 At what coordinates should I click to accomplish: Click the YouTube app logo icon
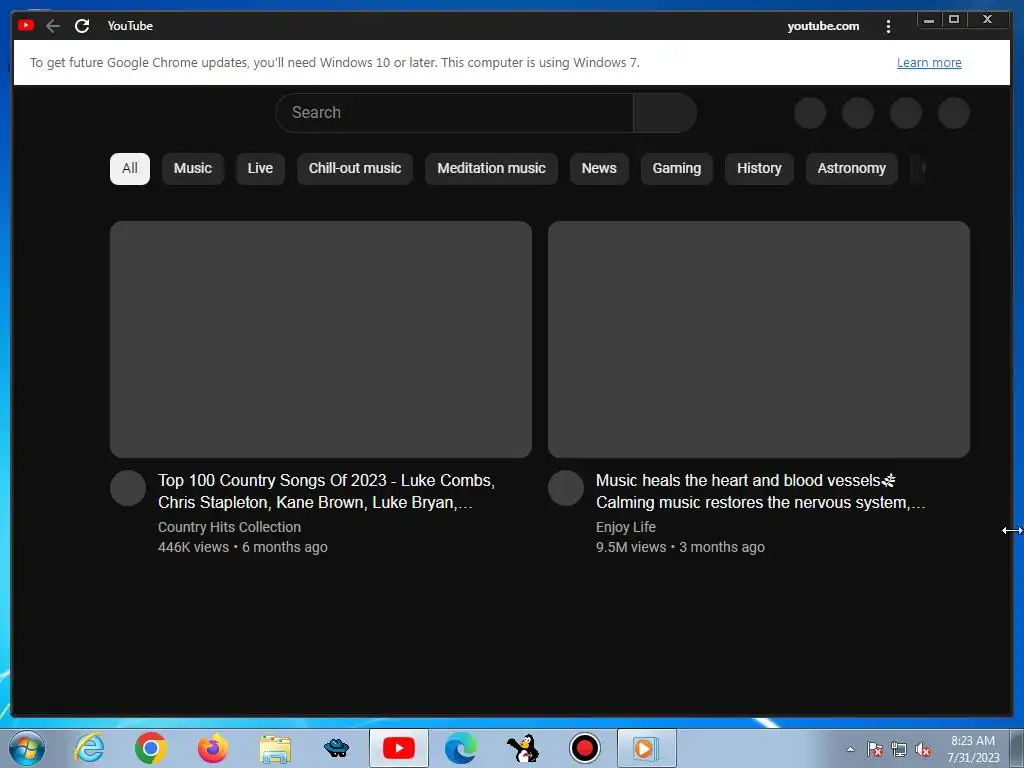pyautogui.click(x=26, y=25)
